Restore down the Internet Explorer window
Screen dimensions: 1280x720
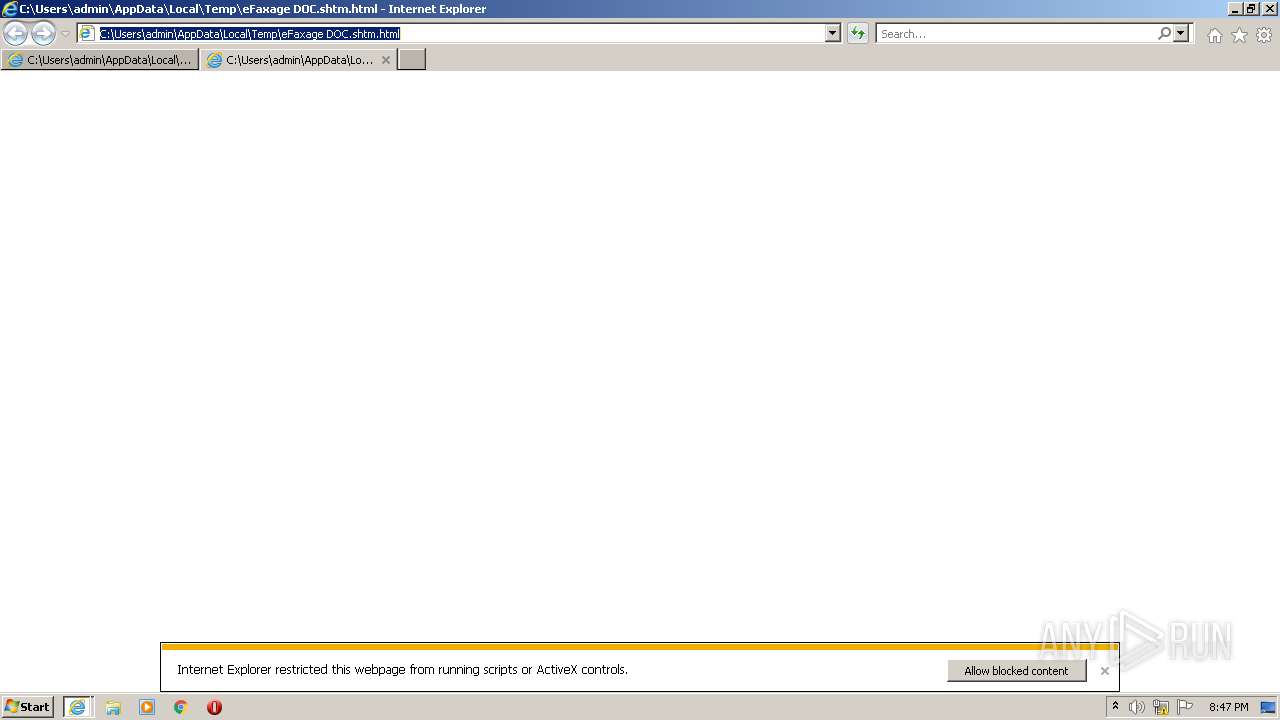[x=1251, y=8]
